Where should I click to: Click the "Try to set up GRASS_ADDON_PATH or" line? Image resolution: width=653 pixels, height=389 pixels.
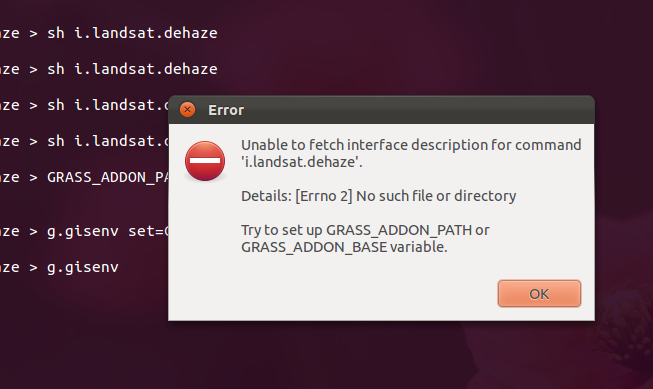click(x=365, y=230)
